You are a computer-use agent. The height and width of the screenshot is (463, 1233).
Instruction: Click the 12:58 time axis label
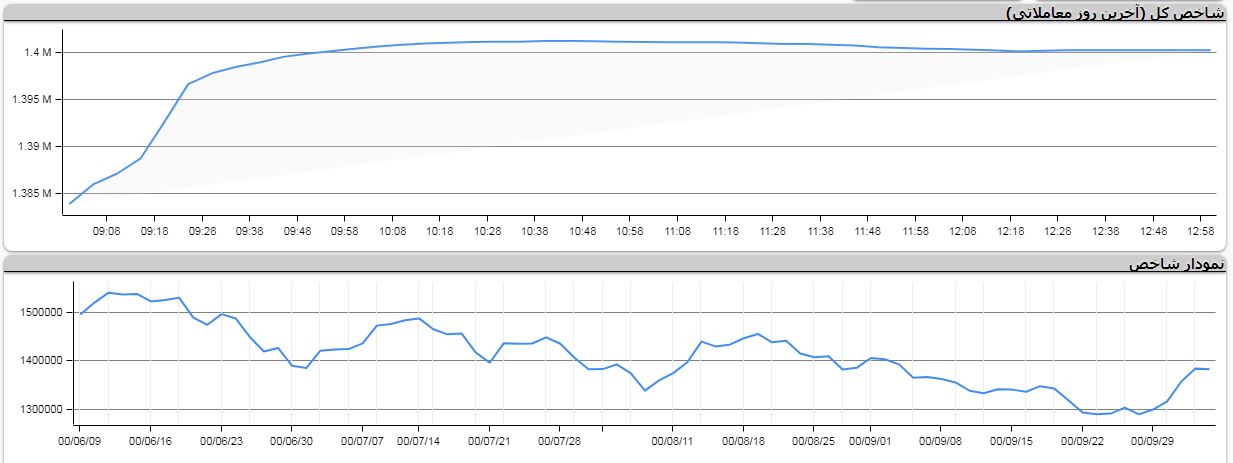point(1200,231)
